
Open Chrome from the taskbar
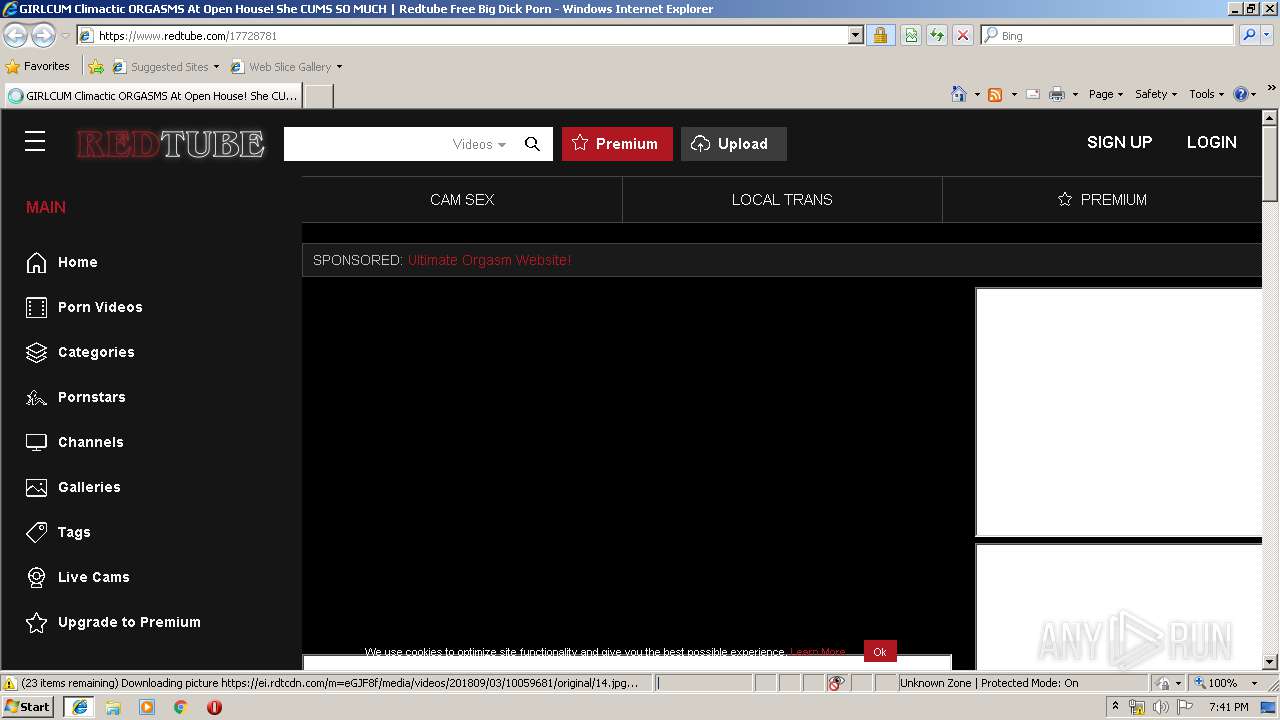point(180,707)
